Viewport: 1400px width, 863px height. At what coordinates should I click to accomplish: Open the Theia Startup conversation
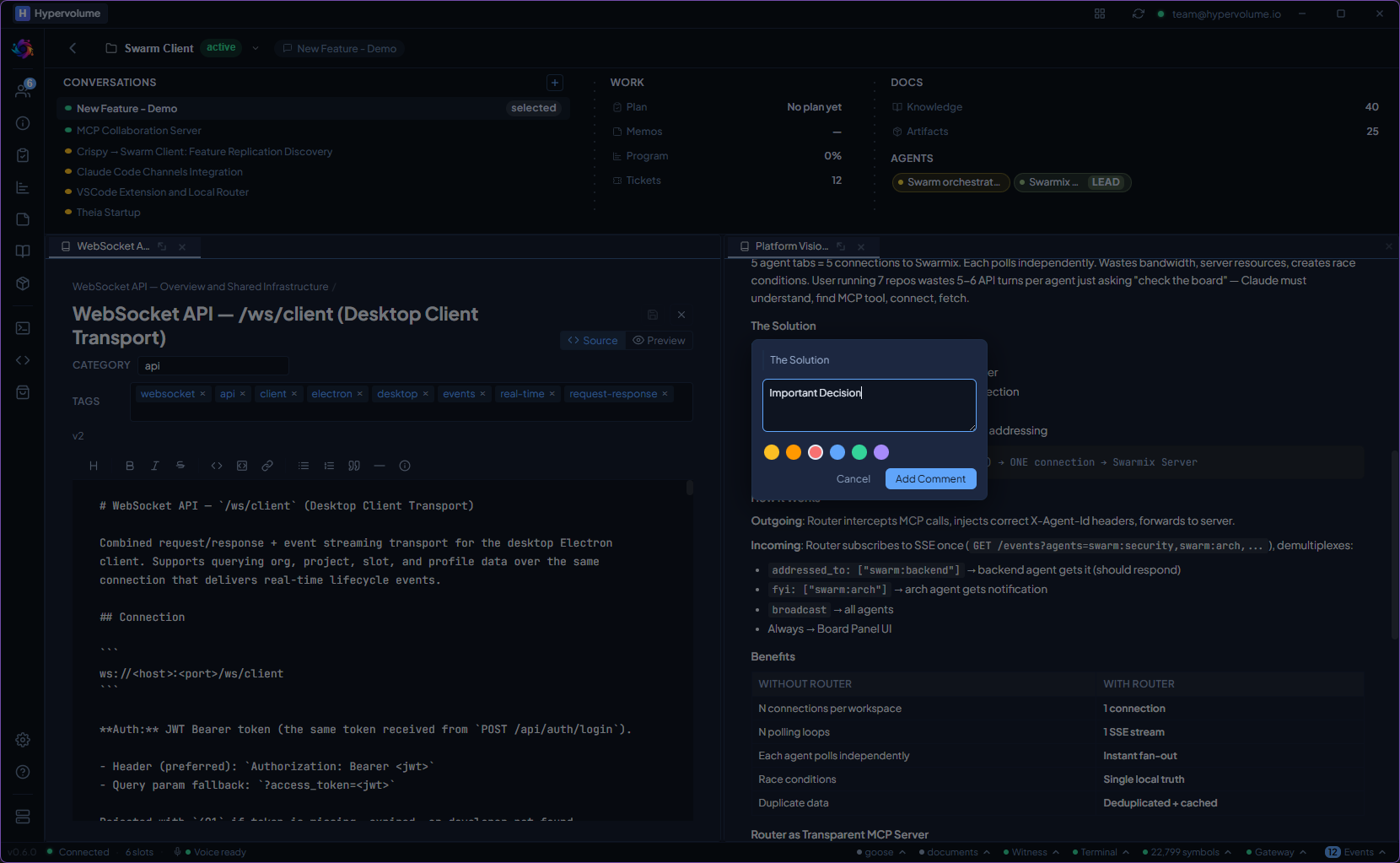pyautogui.click(x=109, y=213)
